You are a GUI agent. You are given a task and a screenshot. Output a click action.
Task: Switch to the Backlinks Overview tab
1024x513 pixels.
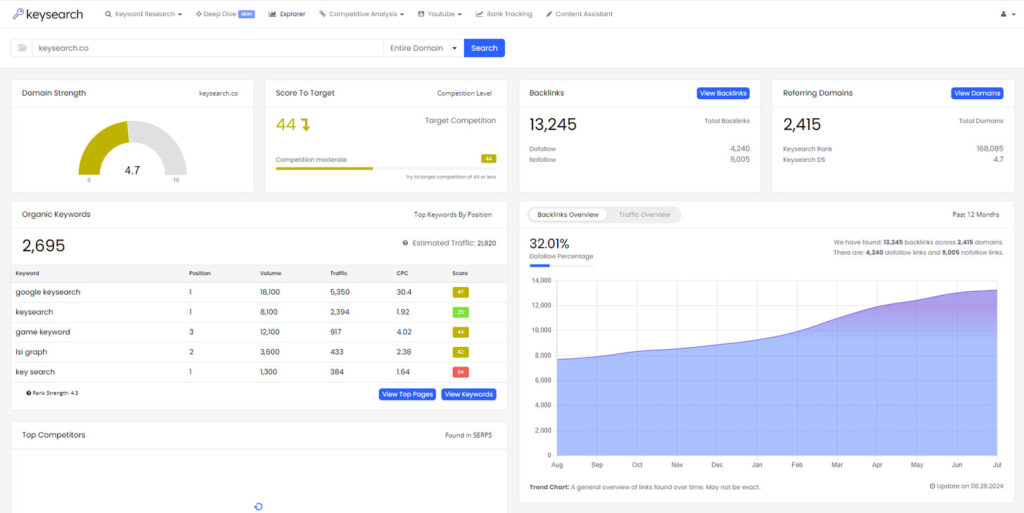tap(569, 214)
